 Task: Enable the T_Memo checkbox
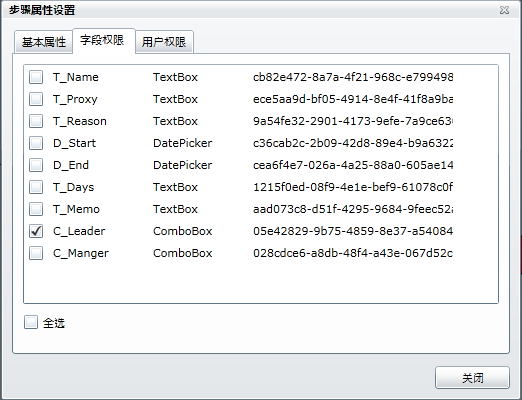[x=36, y=209]
